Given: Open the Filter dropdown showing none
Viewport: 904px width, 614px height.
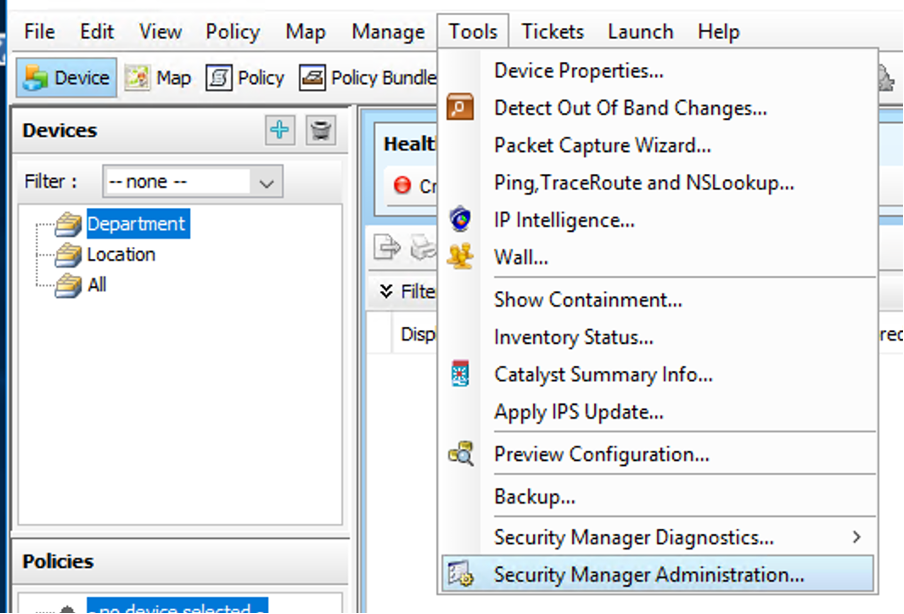Looking at the screenshot, I should coord(193,182).
